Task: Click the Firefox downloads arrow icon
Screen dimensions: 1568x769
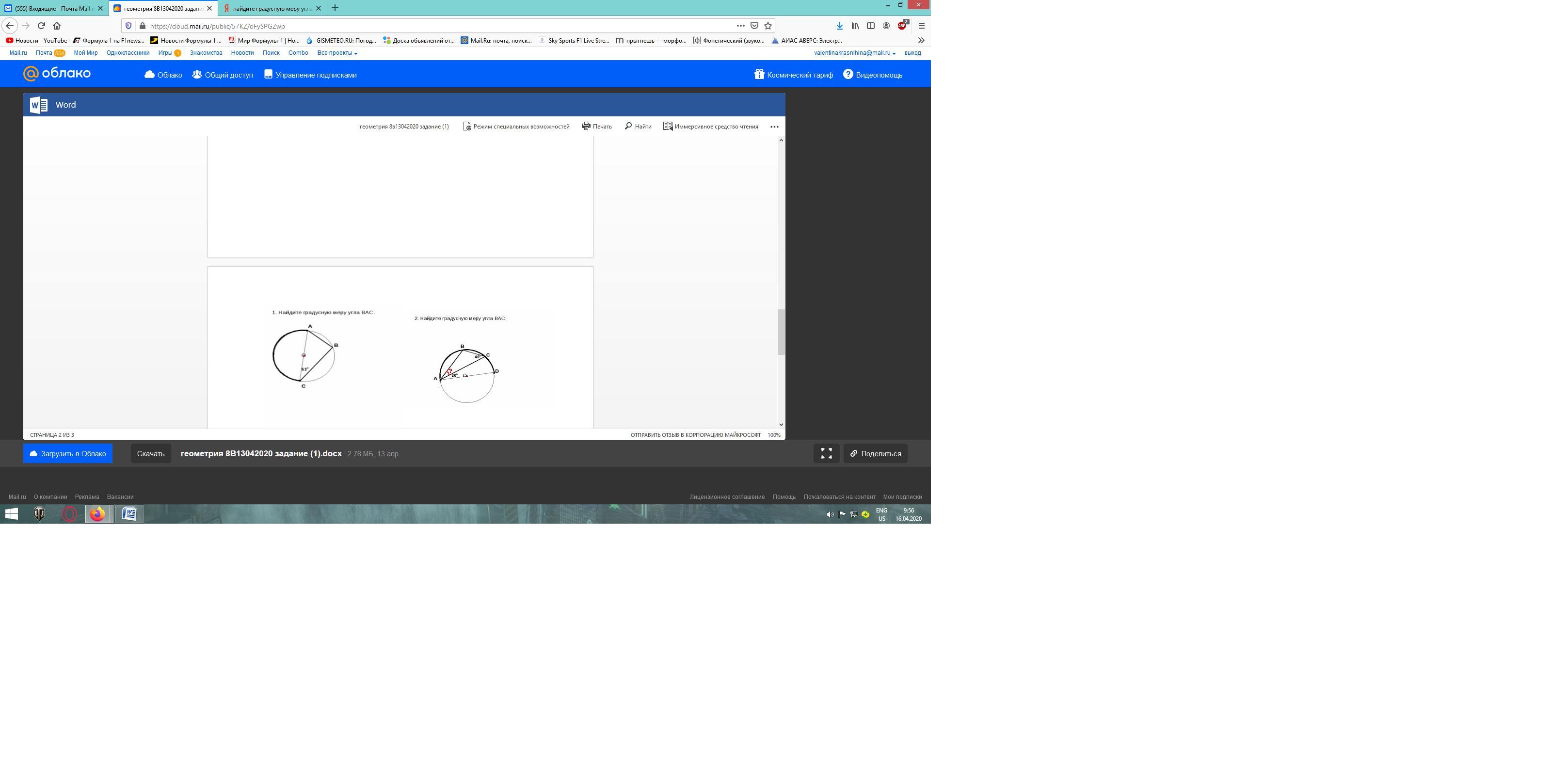Action: [x=839, y=26]
